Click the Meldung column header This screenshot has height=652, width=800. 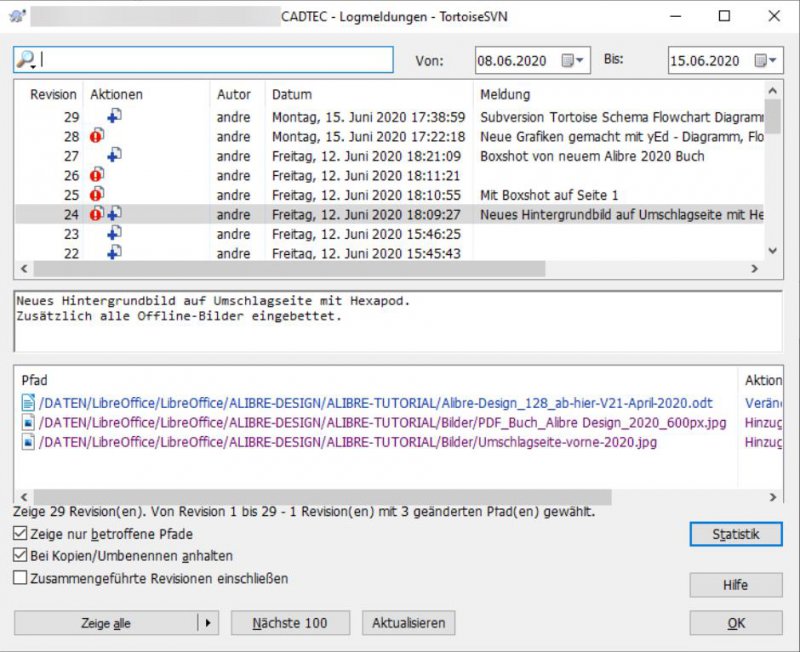tap(505, 94)
